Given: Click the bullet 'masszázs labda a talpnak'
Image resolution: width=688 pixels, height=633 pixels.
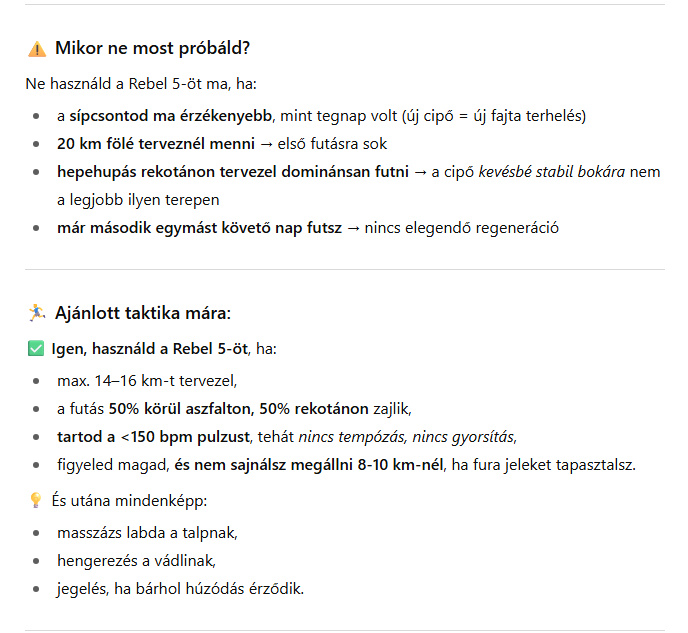Looking at the screenshot, I should click(x=147, y=533).
